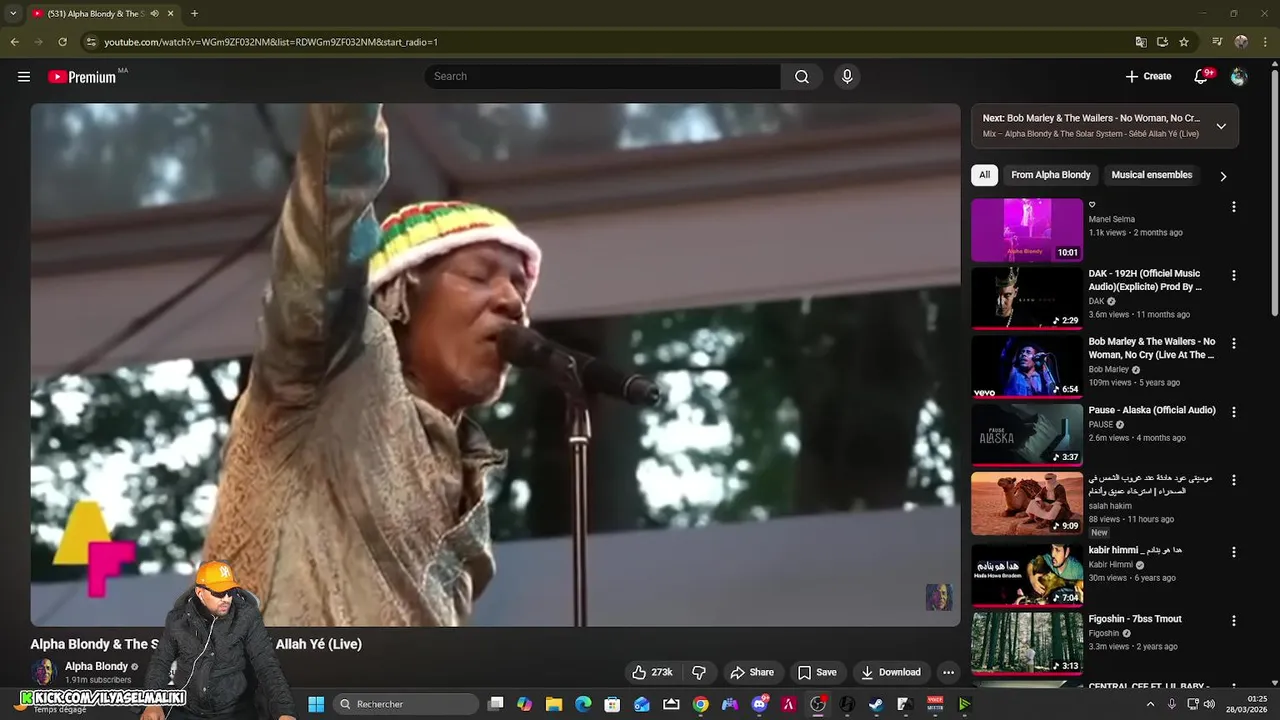Mute the tab via its audio icon

tap(154, 14)
